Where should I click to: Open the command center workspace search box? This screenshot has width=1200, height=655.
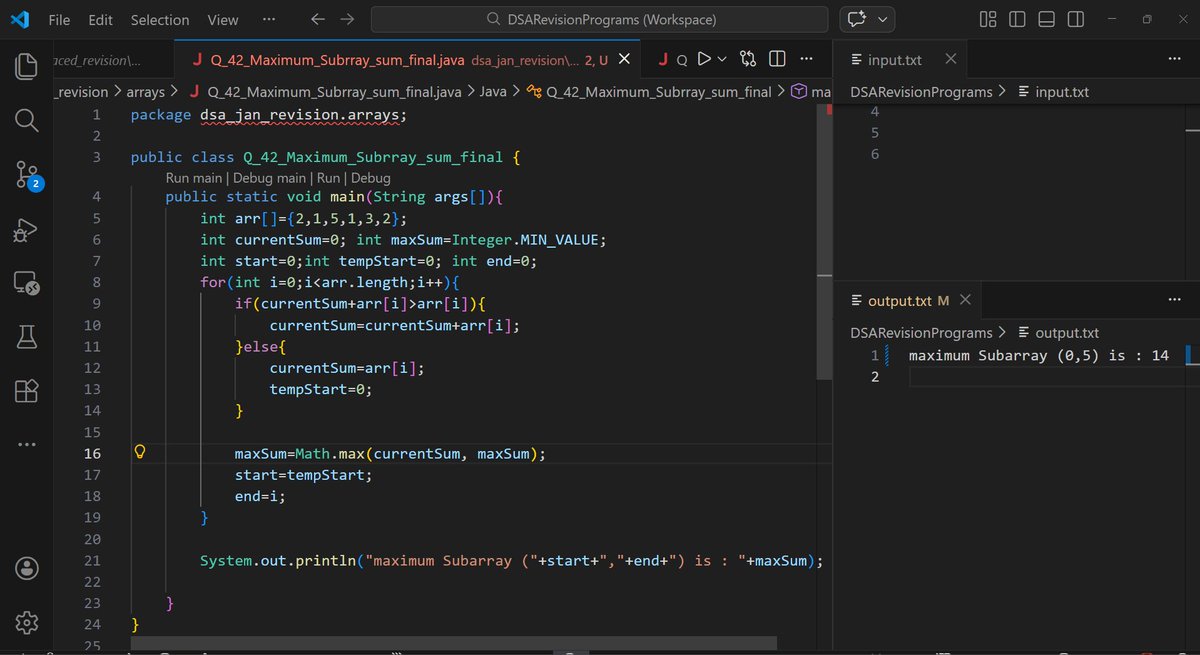click(x=599, y=19)
